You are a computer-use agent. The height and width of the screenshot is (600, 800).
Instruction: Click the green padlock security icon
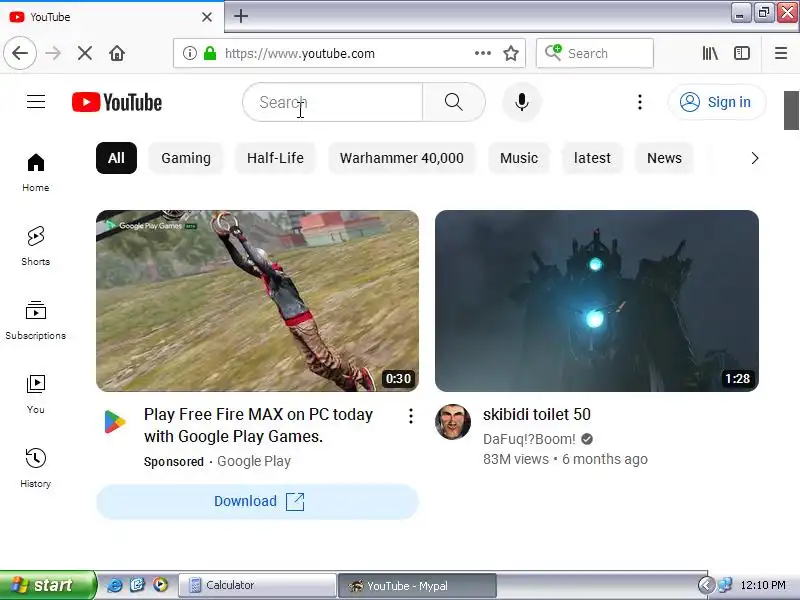pyautogui.click(x=210, y=53)
